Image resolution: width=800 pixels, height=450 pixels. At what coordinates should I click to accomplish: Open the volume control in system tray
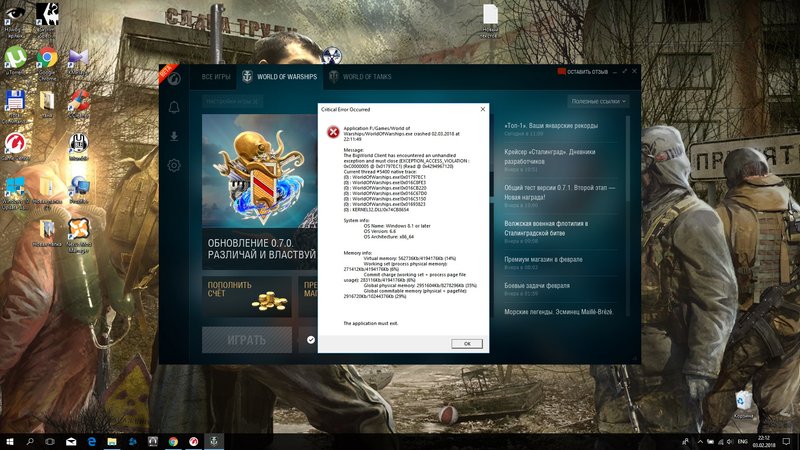tap(730, 441)
